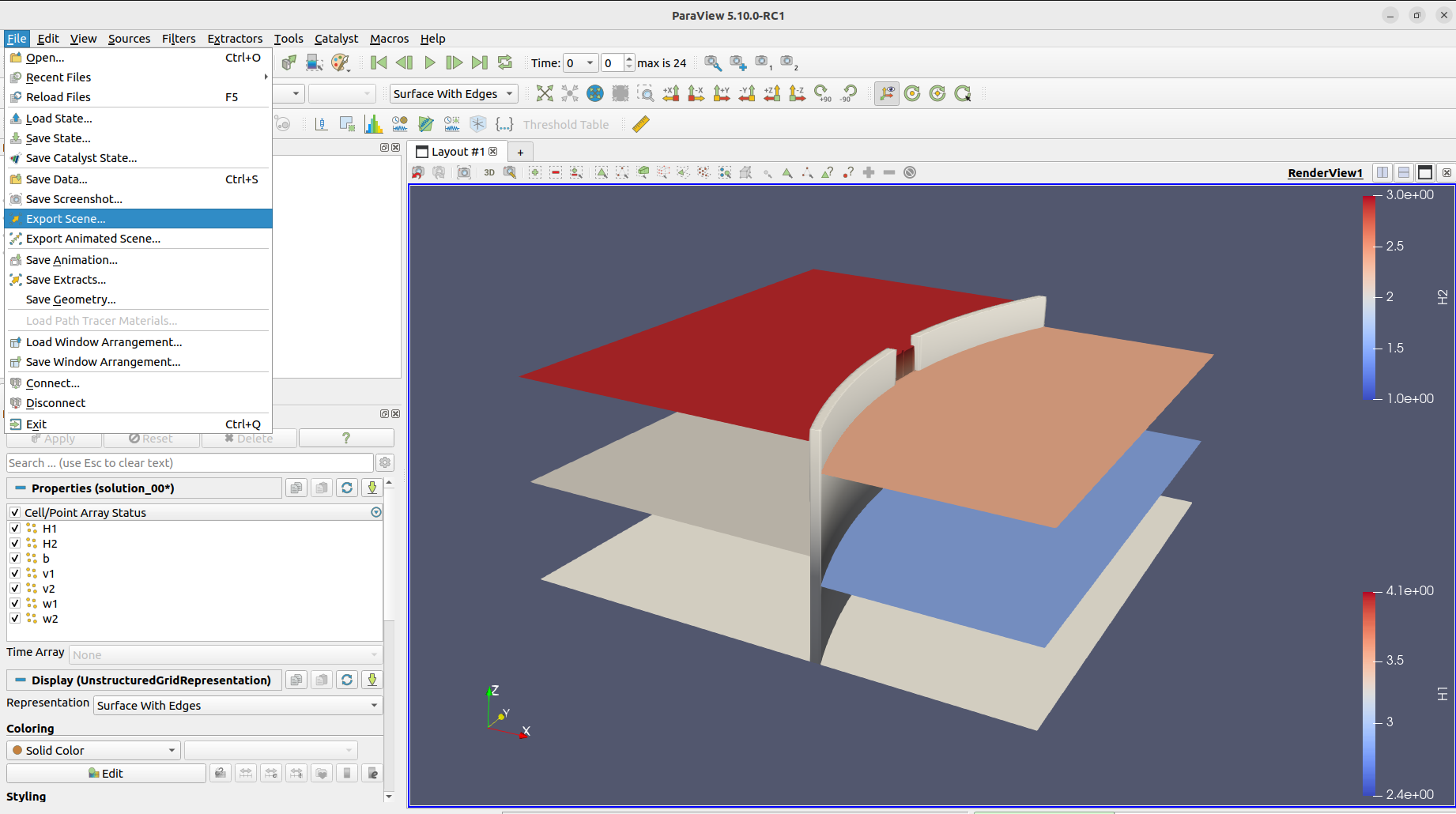The width and height of the screenshot is (1456, 814).
Task: Toggle animation loop button
Action: tap(505, 62)
